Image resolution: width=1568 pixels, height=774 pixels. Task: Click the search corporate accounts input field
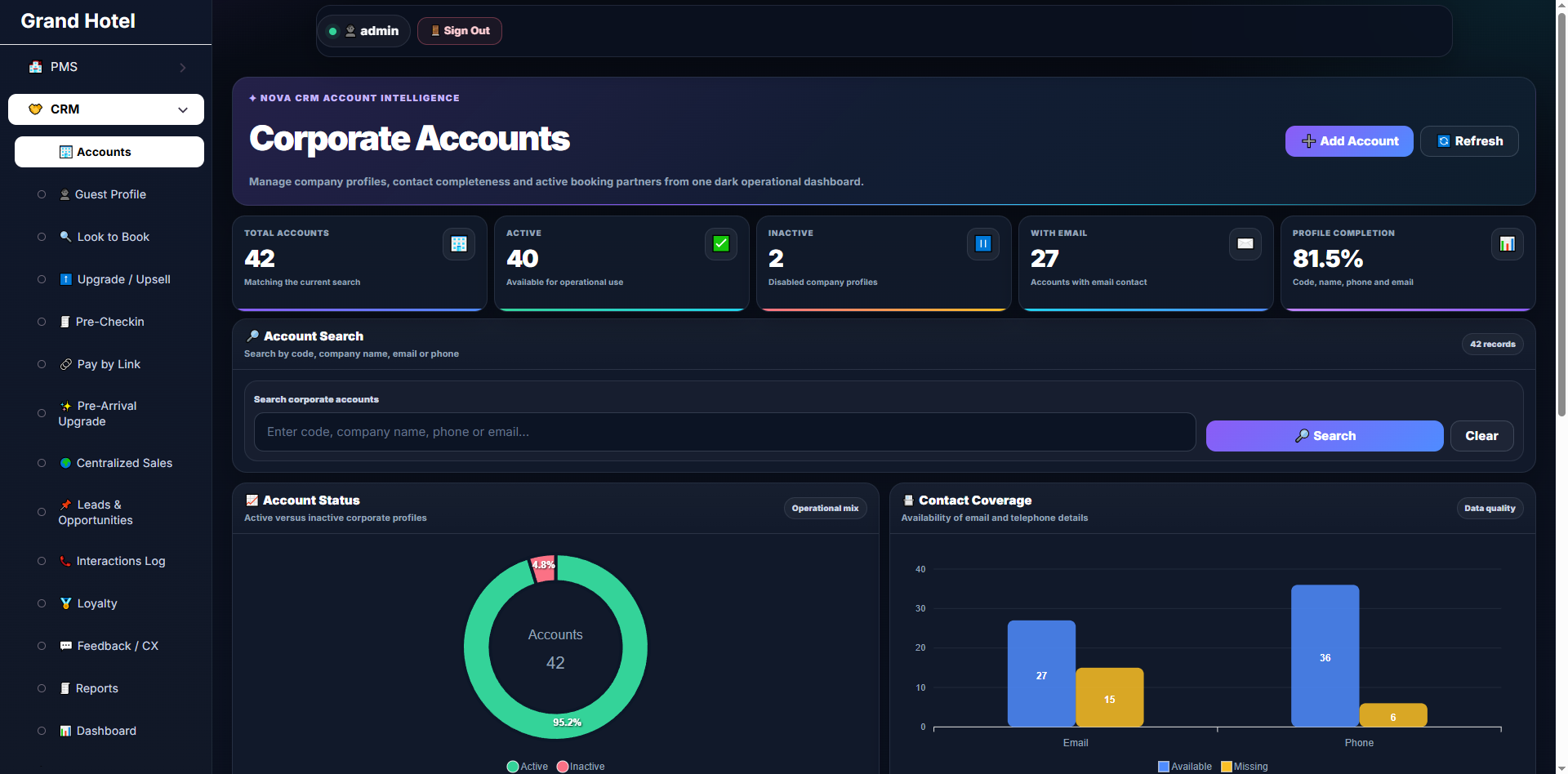tap(724, 432)
